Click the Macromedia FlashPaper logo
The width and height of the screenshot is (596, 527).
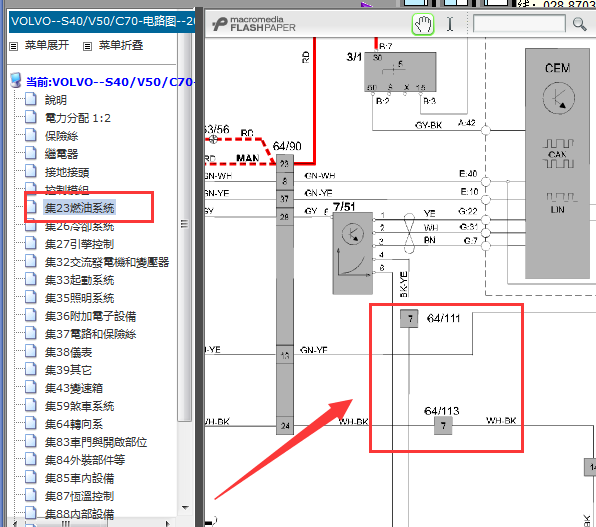coord(254,24)
